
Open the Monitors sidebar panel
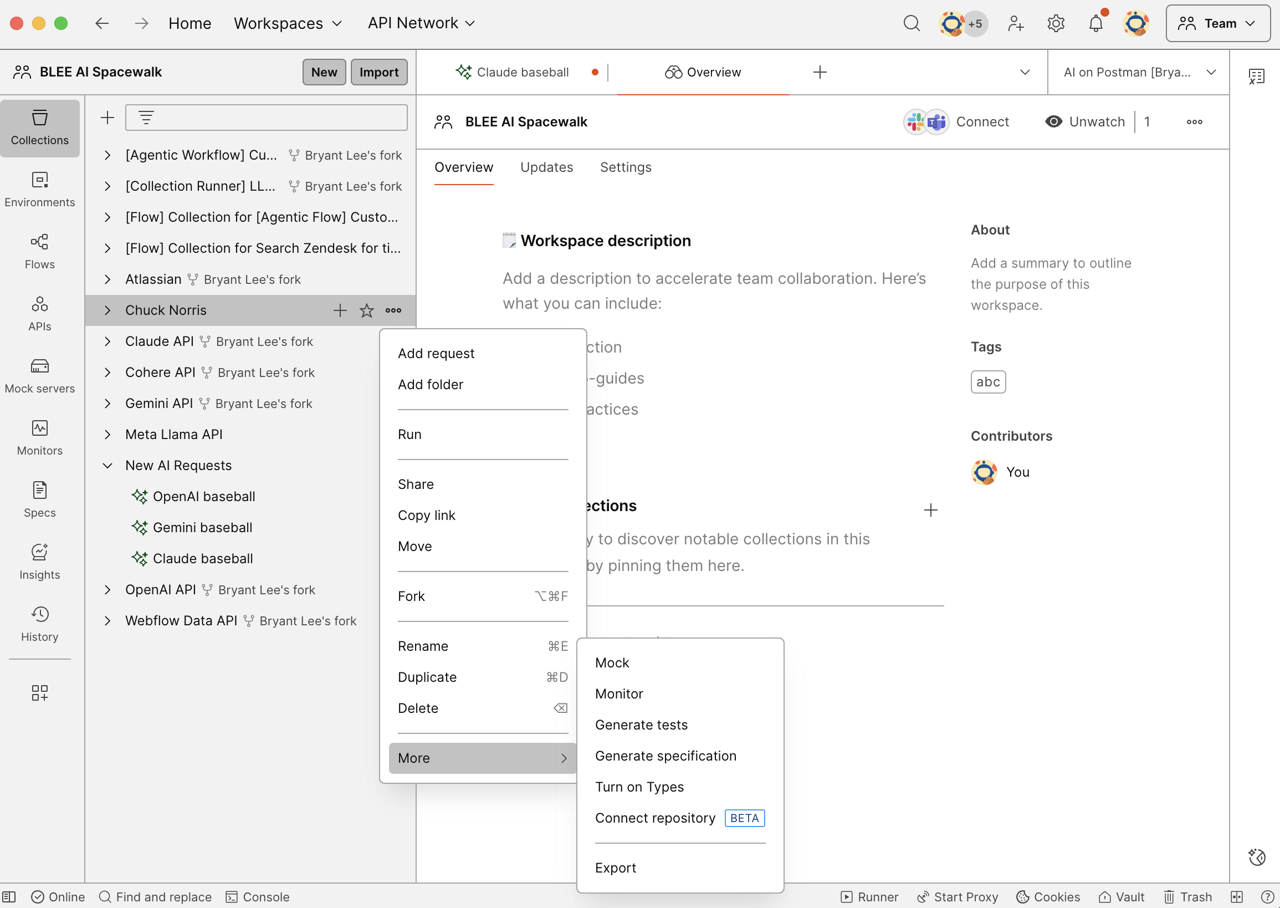pos(40,437)
